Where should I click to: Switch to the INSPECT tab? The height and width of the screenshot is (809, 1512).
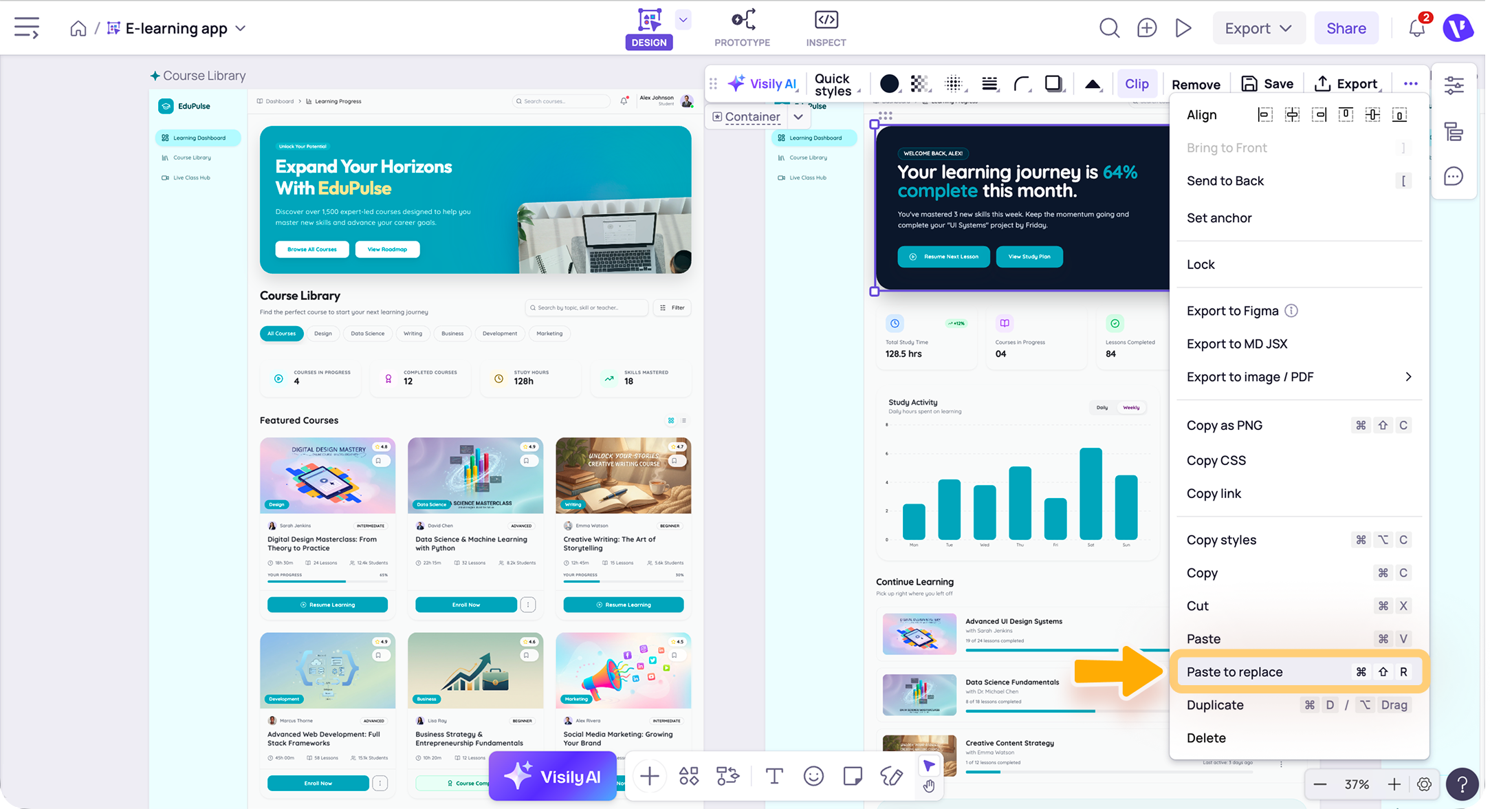pyautogui.click(x=826, y=28)
